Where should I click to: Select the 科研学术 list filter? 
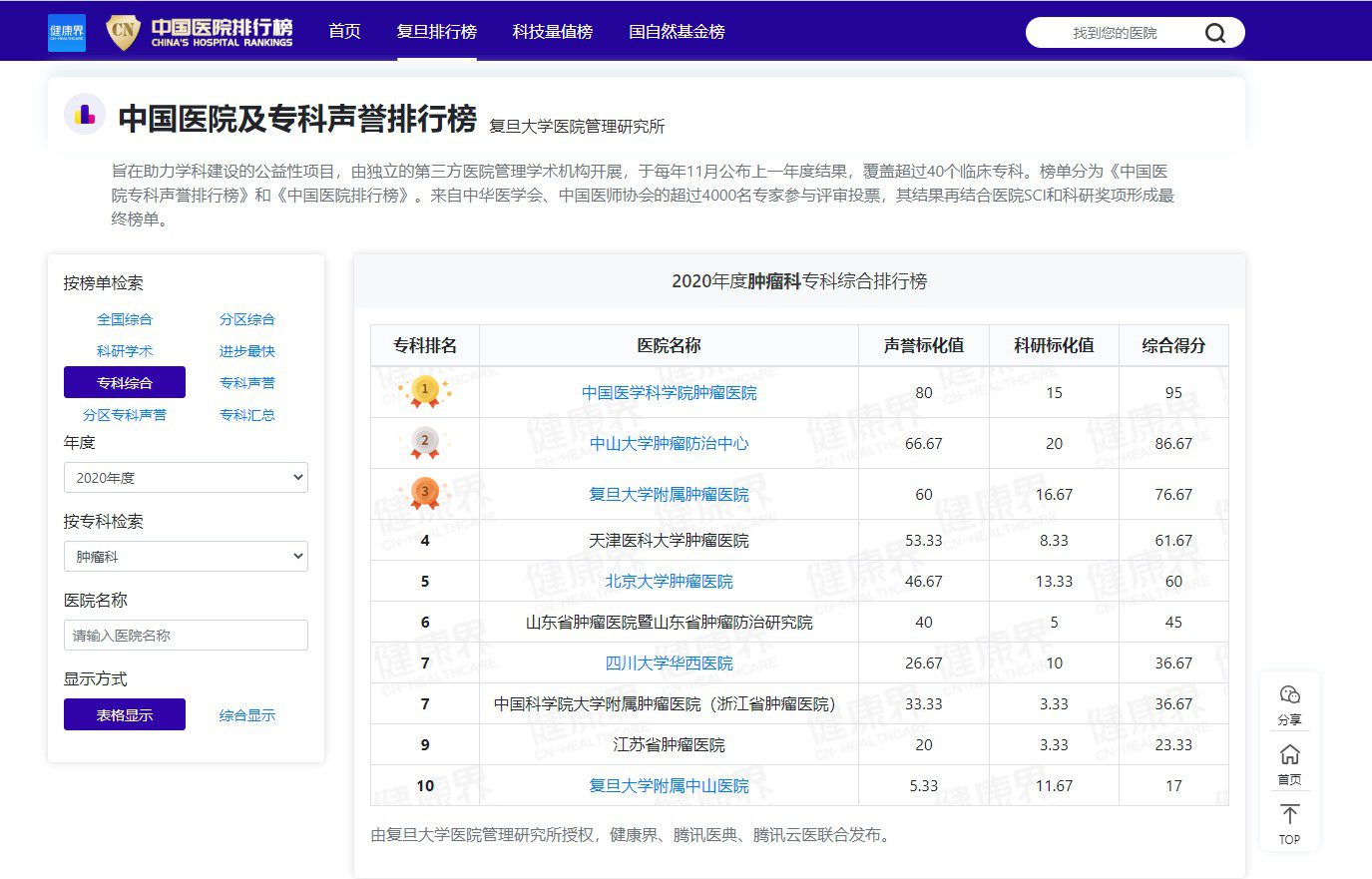point(125,351)
